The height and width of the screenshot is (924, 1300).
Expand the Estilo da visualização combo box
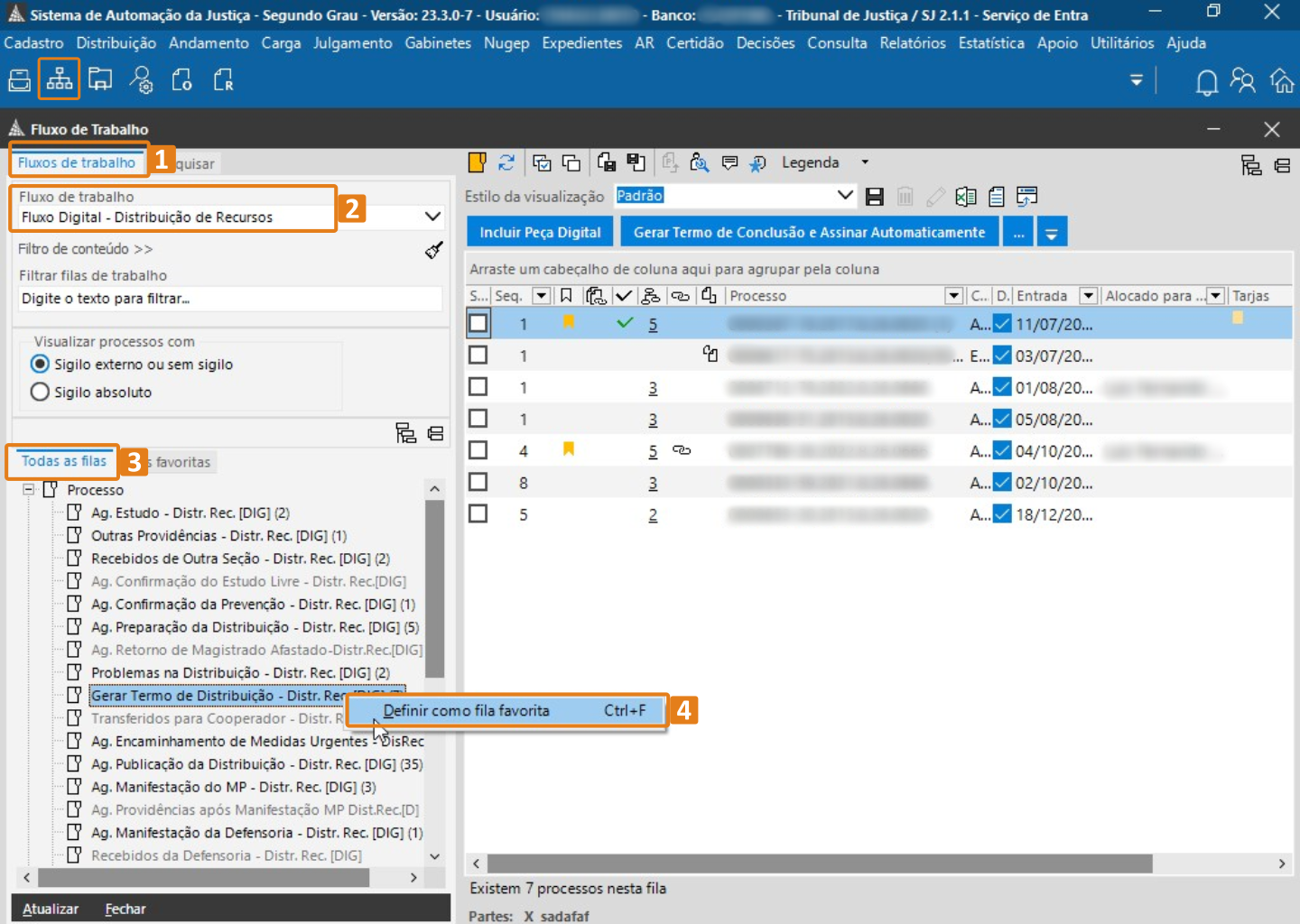pos(844,196)
